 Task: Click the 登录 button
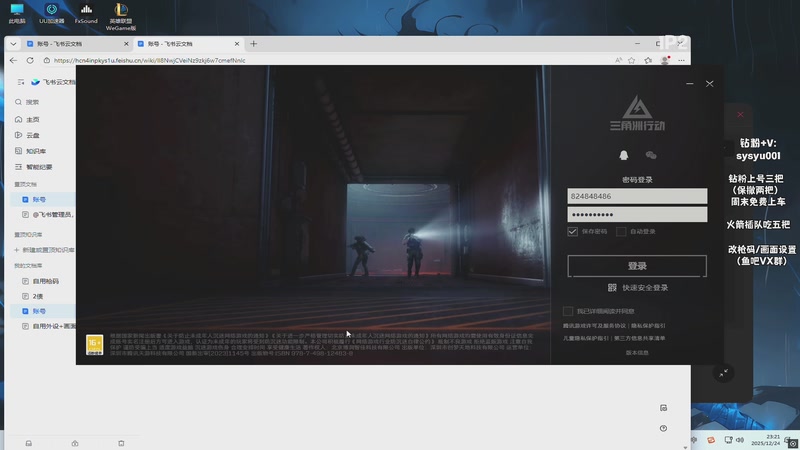[x=637, y=266]
